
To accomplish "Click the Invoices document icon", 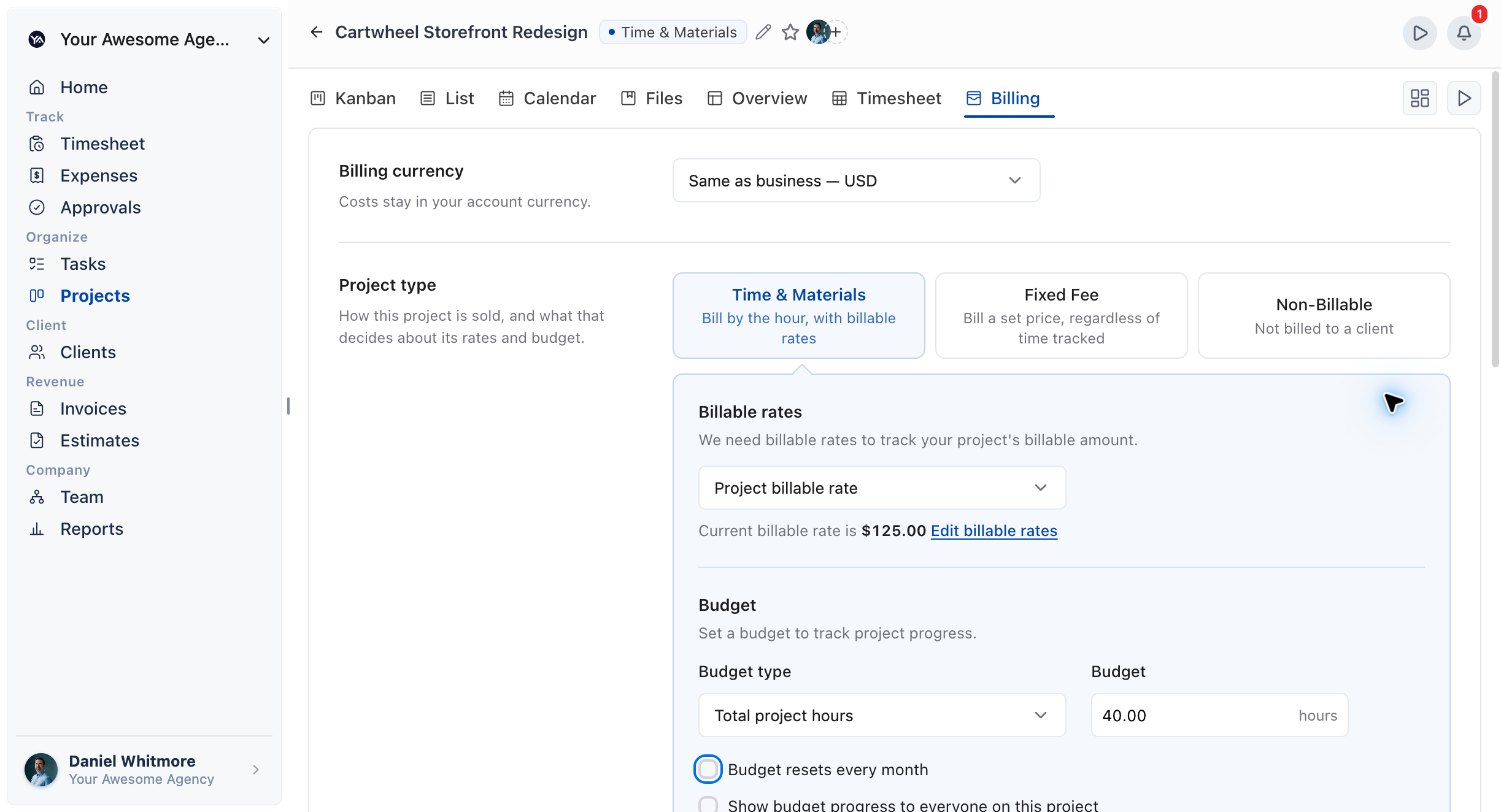I will (37, 408).
